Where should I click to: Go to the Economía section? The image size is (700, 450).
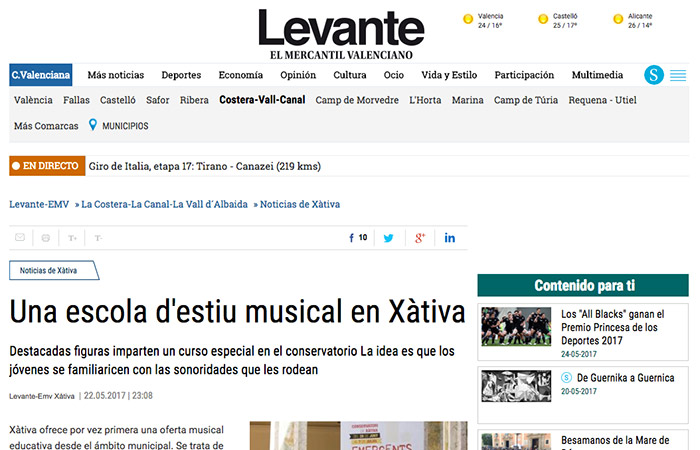tap(240, 75)
